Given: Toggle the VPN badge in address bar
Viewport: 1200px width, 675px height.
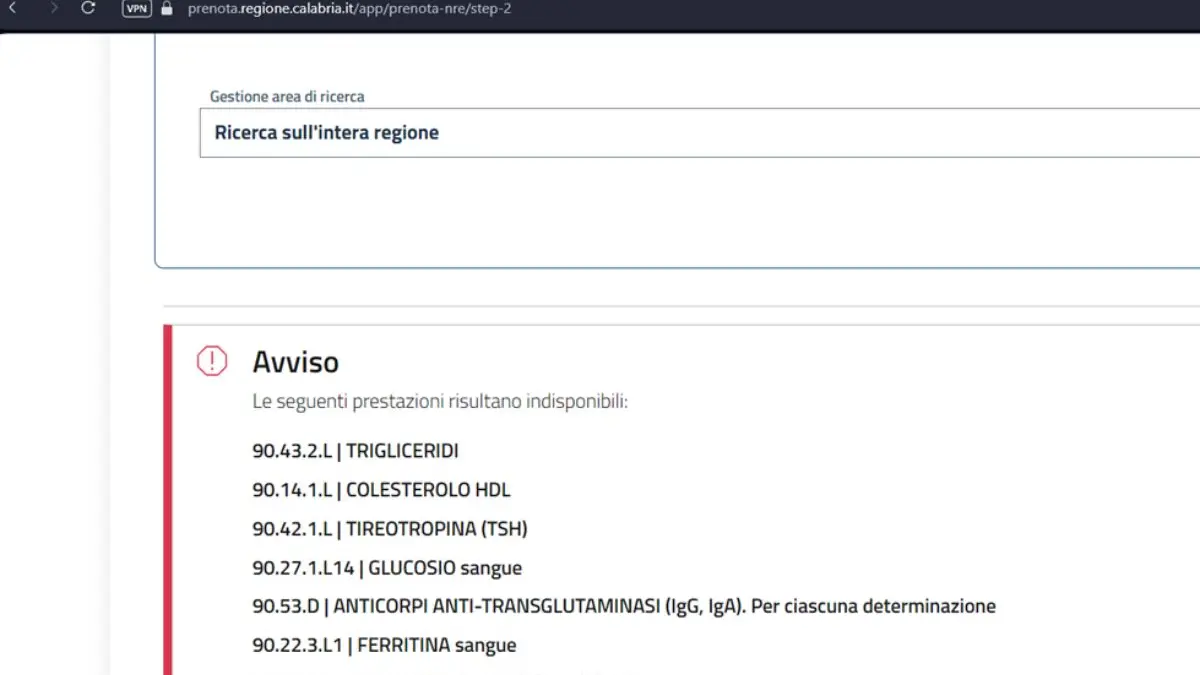Looking at the screenshot, I should (136, 8).
